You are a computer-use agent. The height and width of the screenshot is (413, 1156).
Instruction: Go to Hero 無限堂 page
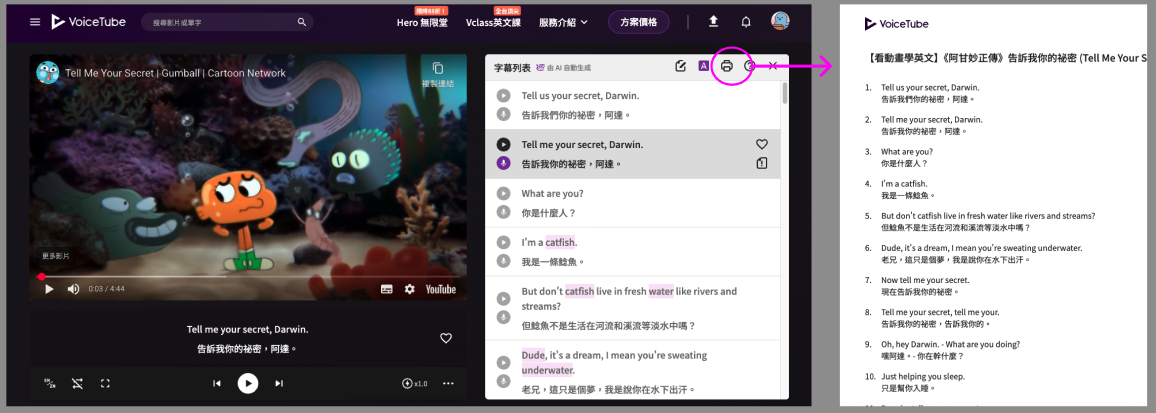coord(421,22)
